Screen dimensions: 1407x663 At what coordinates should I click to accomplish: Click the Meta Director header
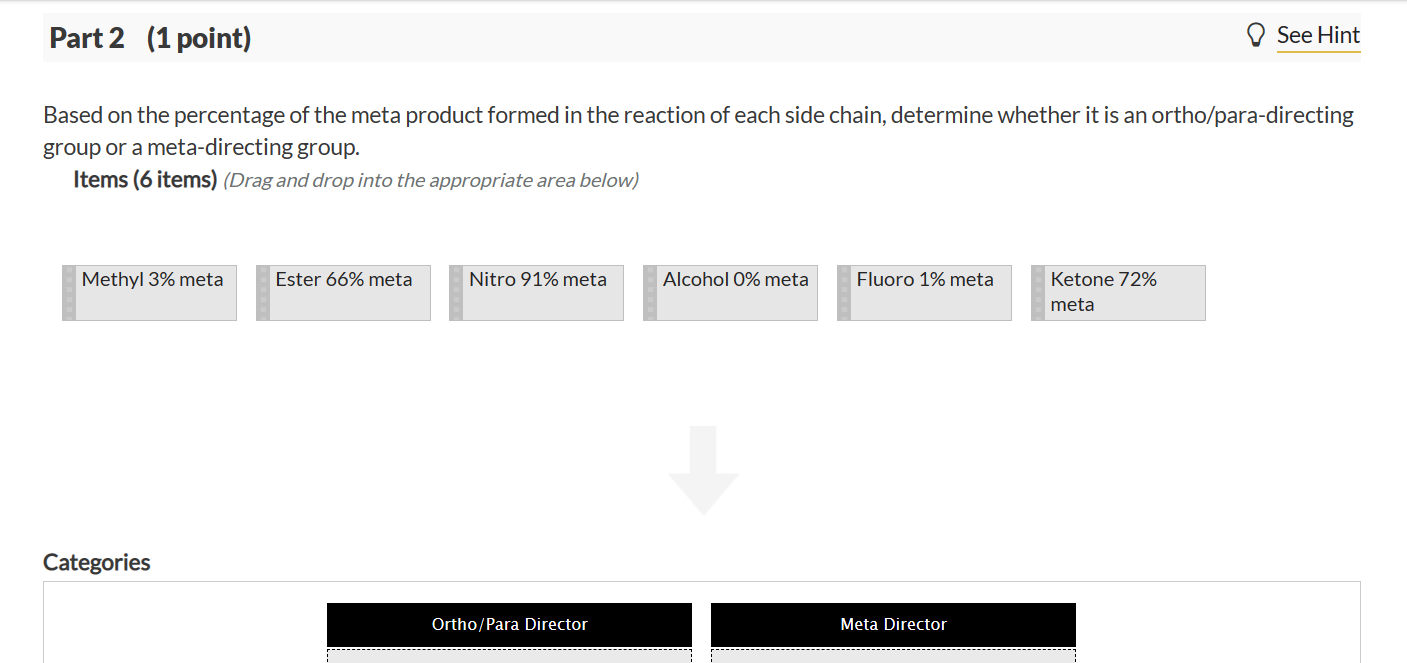point(893,624)
